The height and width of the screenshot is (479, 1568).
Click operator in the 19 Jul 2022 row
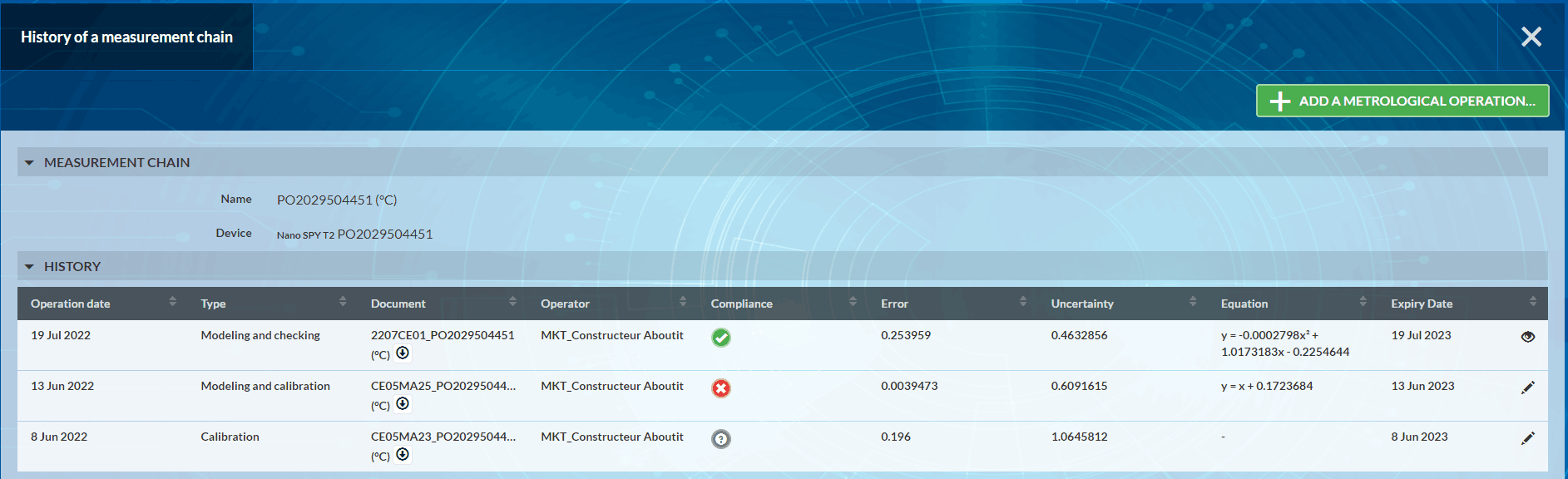[612, 335]
